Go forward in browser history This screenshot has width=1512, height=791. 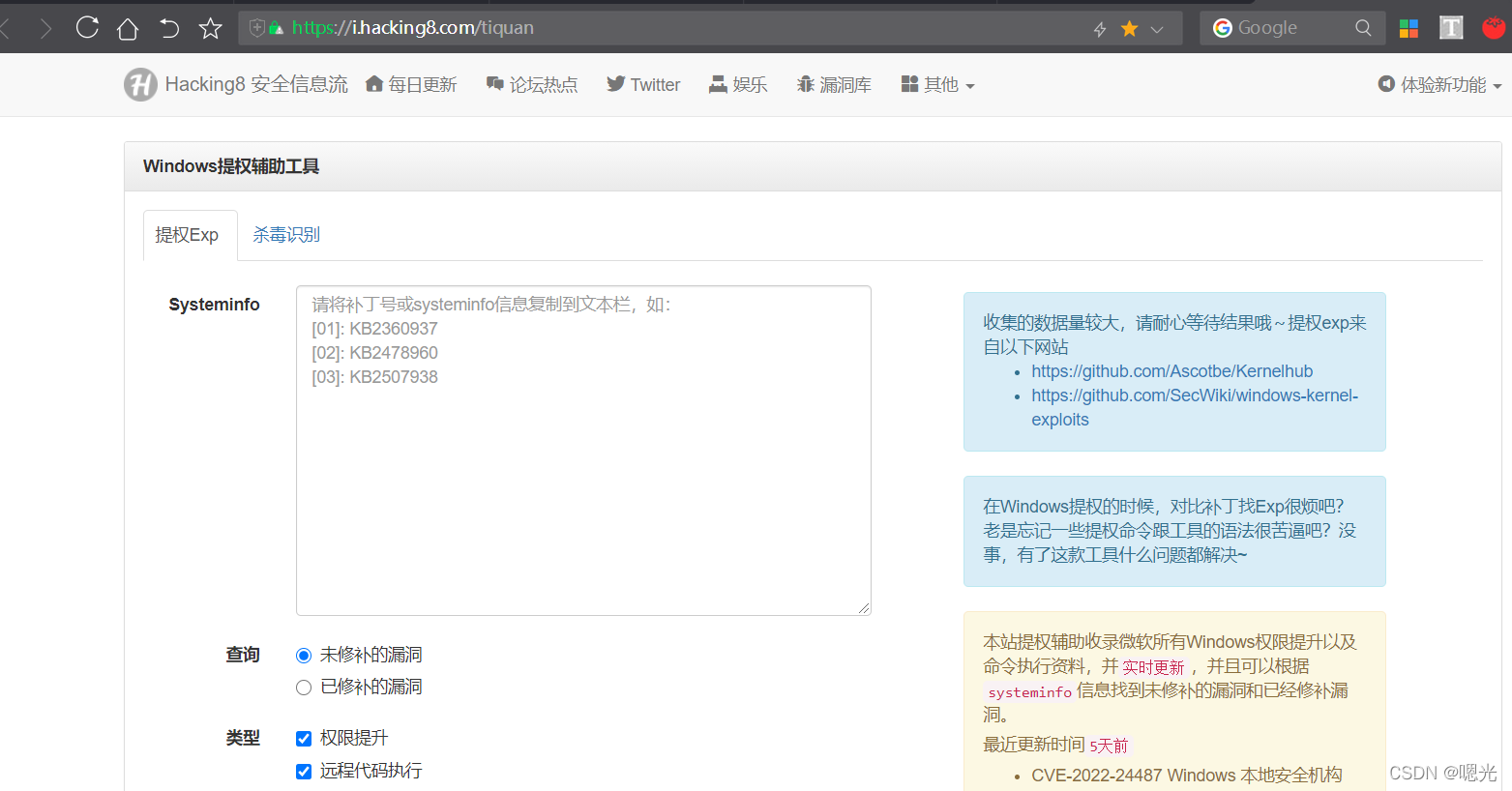coord(44,28)
